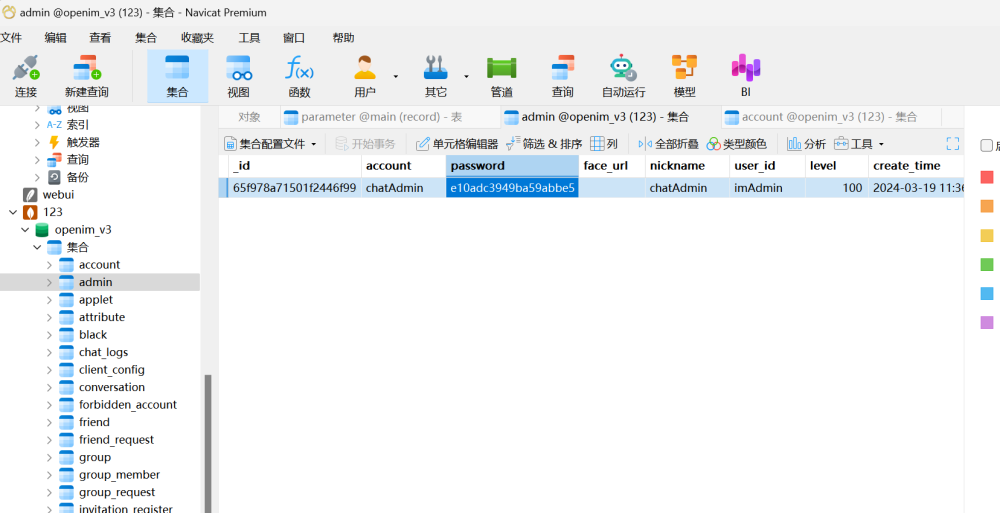Click the Model (模型) toolbar icon
This screenshot has height=513, width=1000.
click(684, 77)
